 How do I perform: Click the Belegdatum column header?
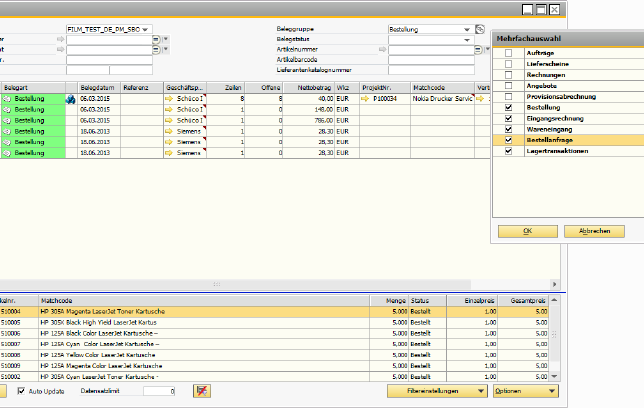coord(98,88)
